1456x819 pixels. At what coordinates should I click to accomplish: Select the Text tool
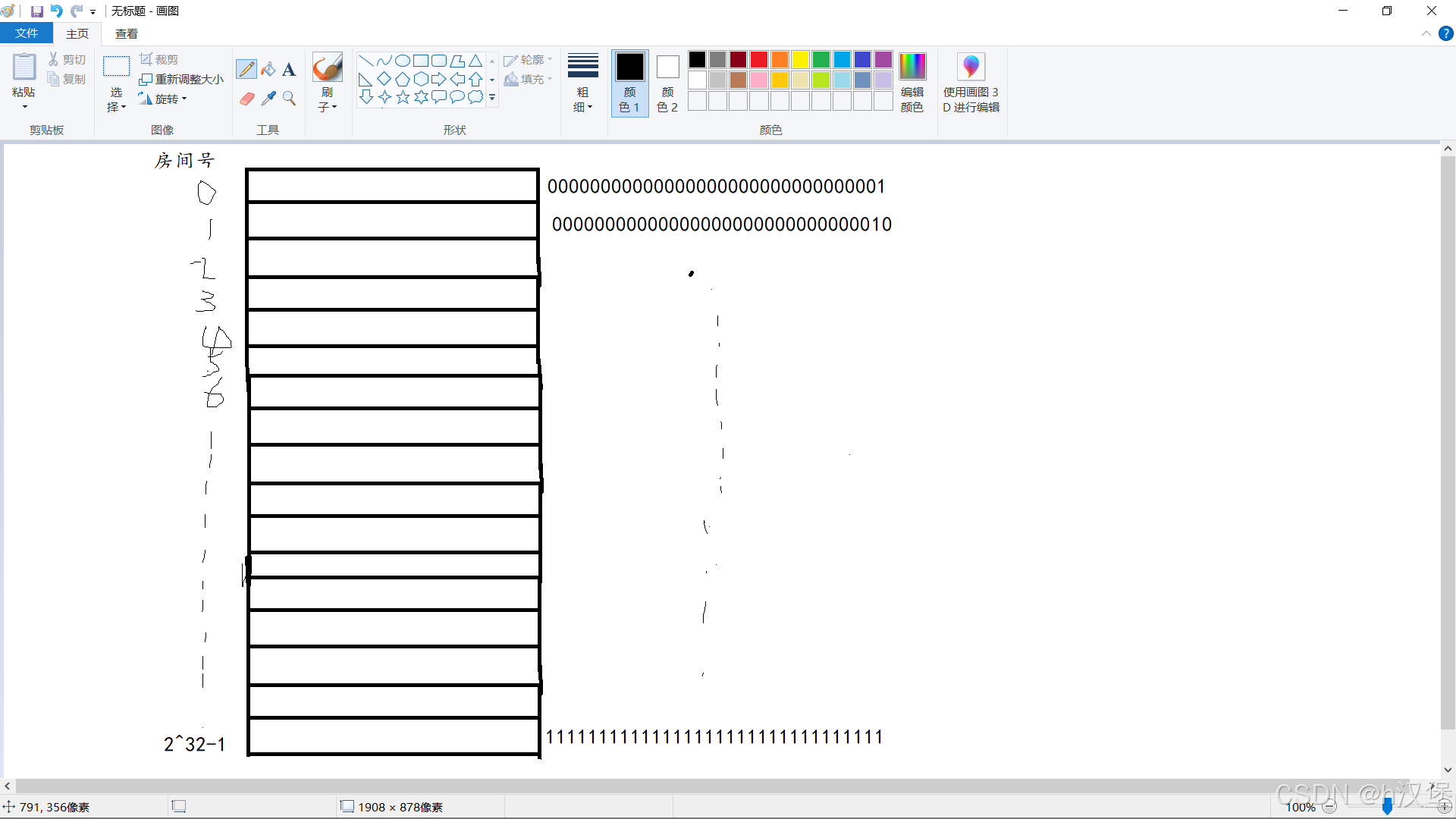(289, 70)
